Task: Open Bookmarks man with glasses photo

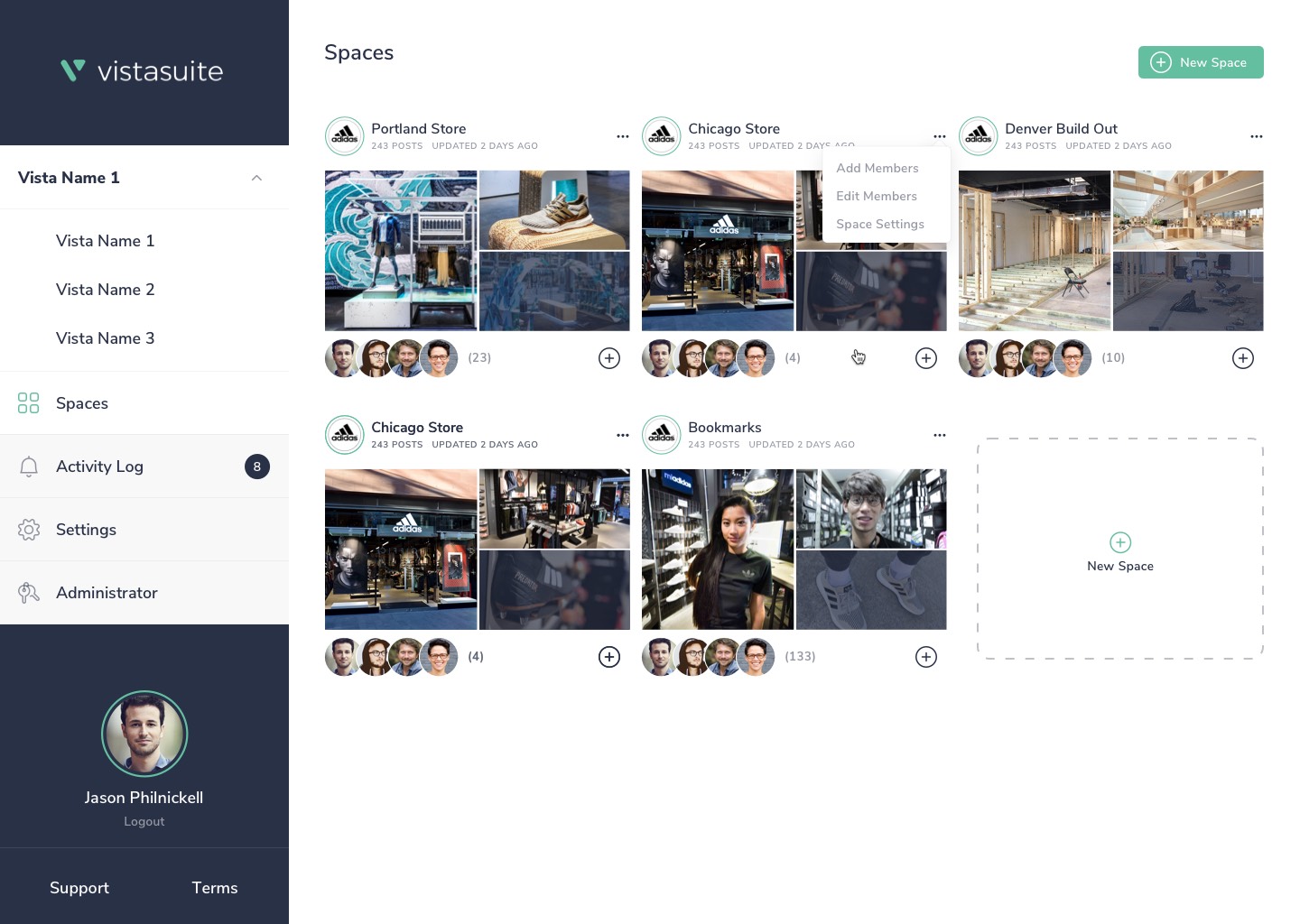Action: [x=871, y=509]
